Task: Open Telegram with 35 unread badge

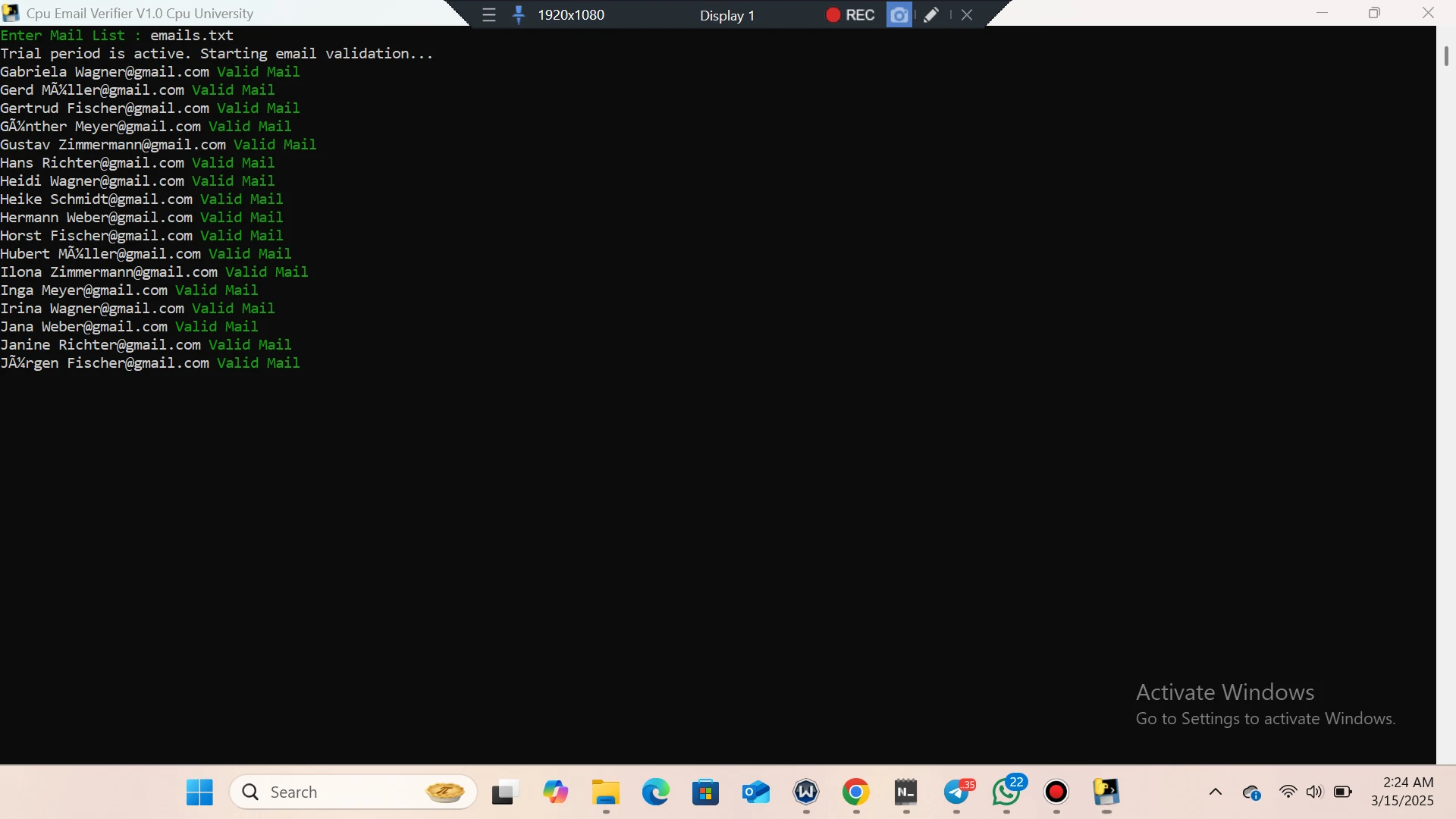Action: tap(957, 792)
